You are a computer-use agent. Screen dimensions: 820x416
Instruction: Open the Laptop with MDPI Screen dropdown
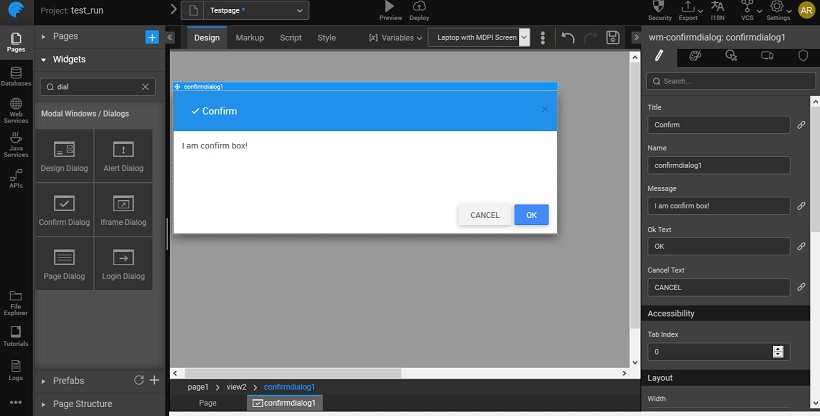(x=478, y=38)
